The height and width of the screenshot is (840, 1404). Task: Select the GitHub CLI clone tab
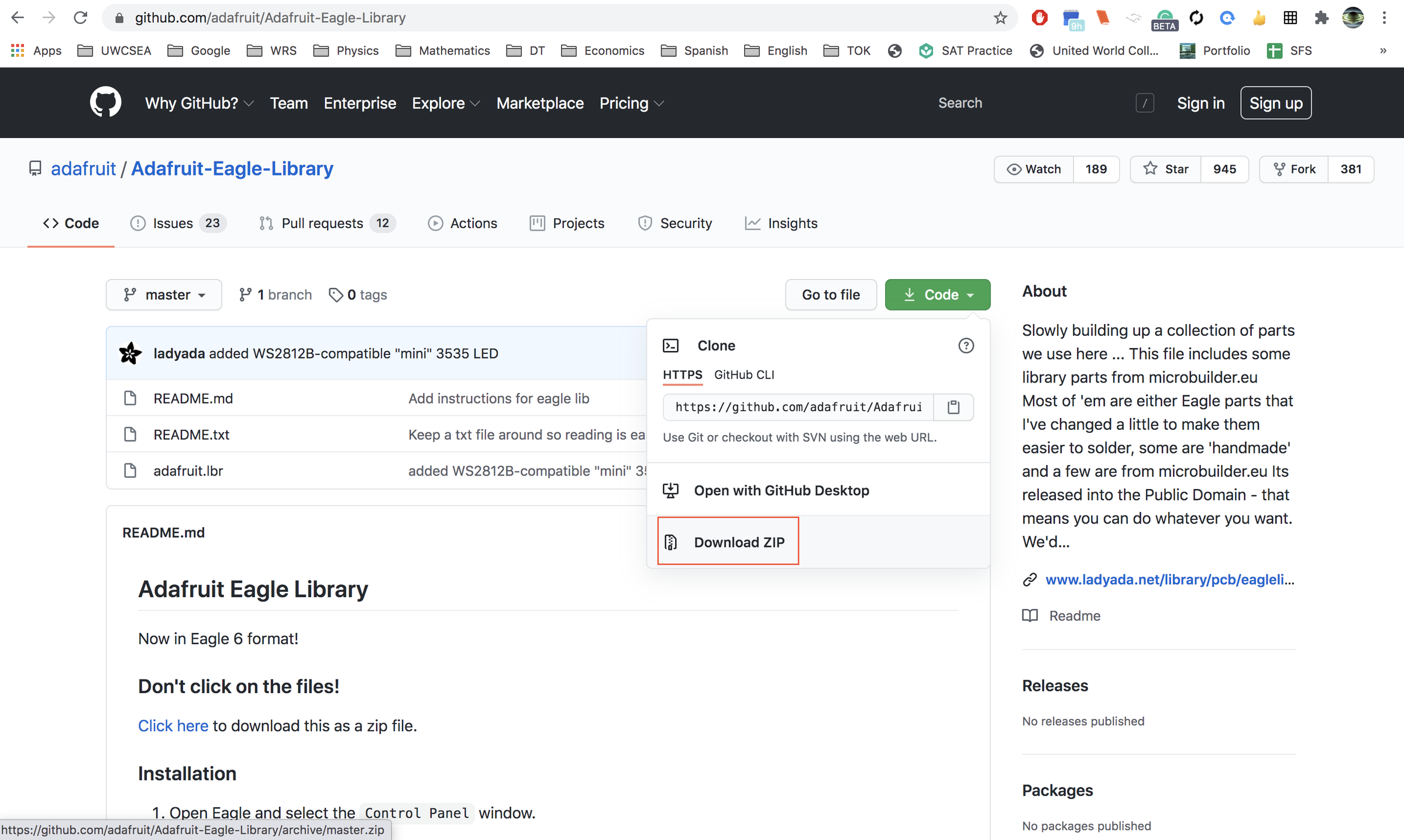(x=744, y=375)
